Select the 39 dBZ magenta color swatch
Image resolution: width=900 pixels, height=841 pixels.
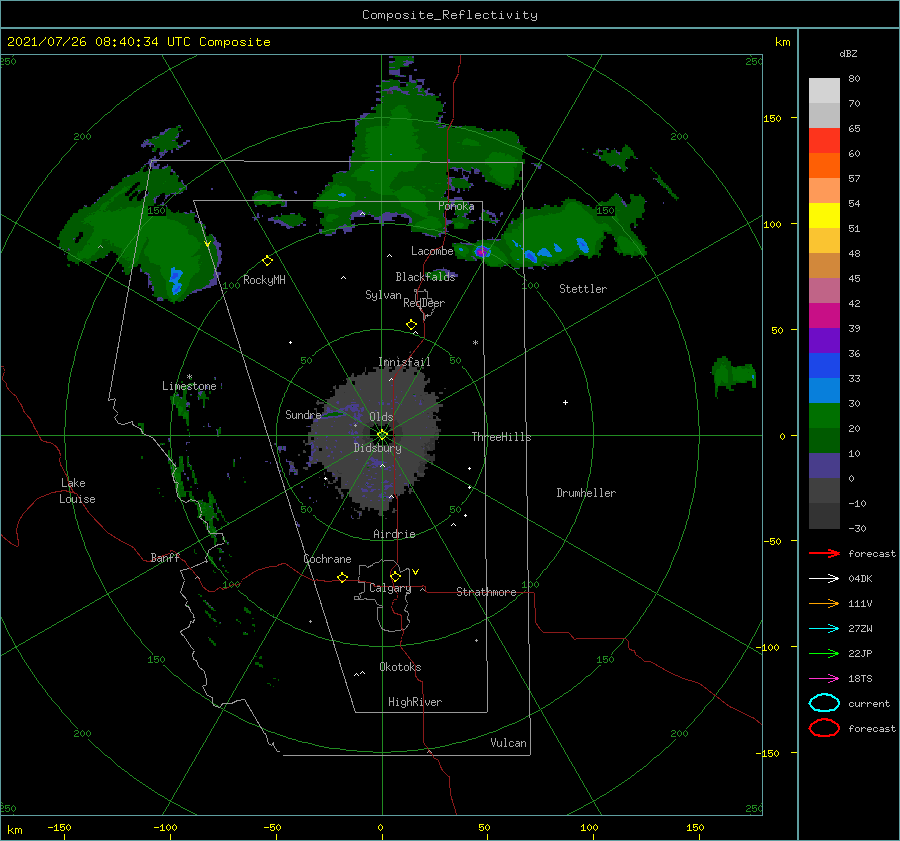tap(824, 316)
